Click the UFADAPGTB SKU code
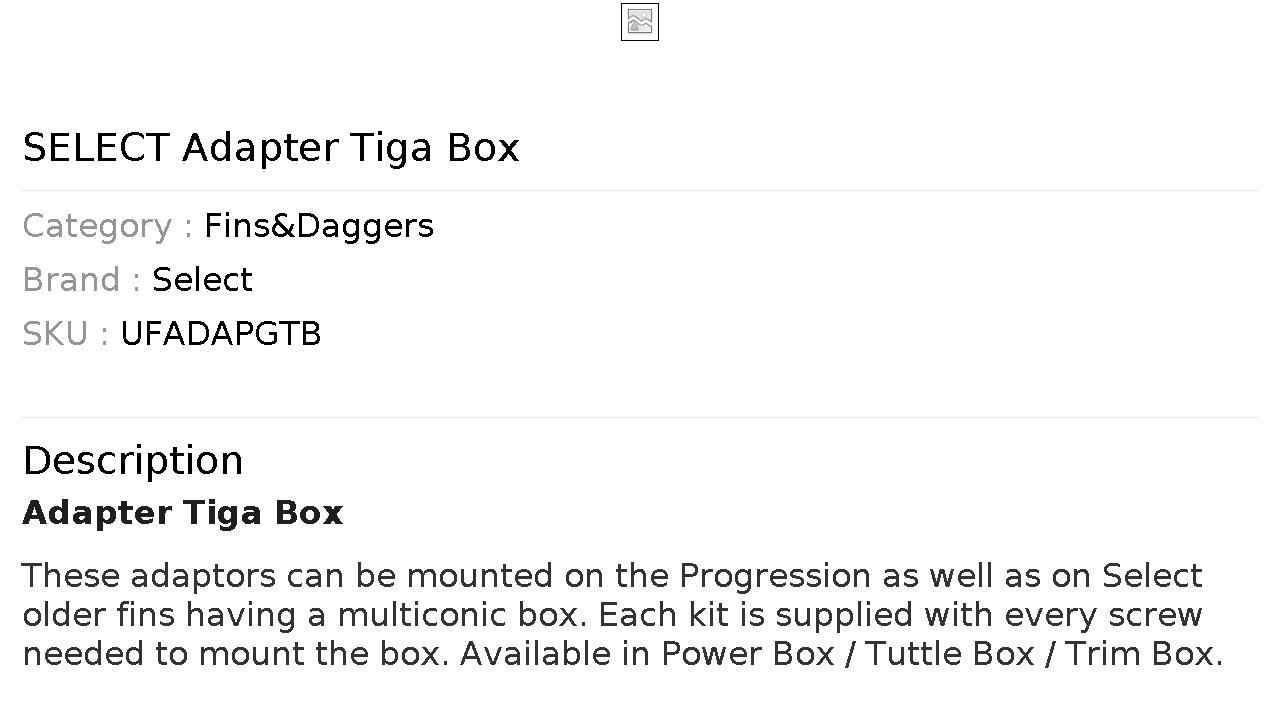The width and height of the screenshot is (1280, 710). tap(220, 334)
